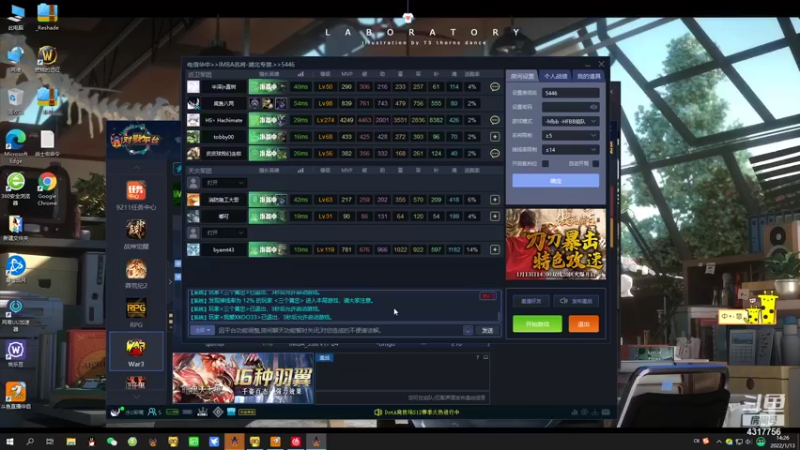Image resolution: width=800 pixels, height=450 pixels.
Task: Click the red button in the chat log corner
Action: (488, 296)
